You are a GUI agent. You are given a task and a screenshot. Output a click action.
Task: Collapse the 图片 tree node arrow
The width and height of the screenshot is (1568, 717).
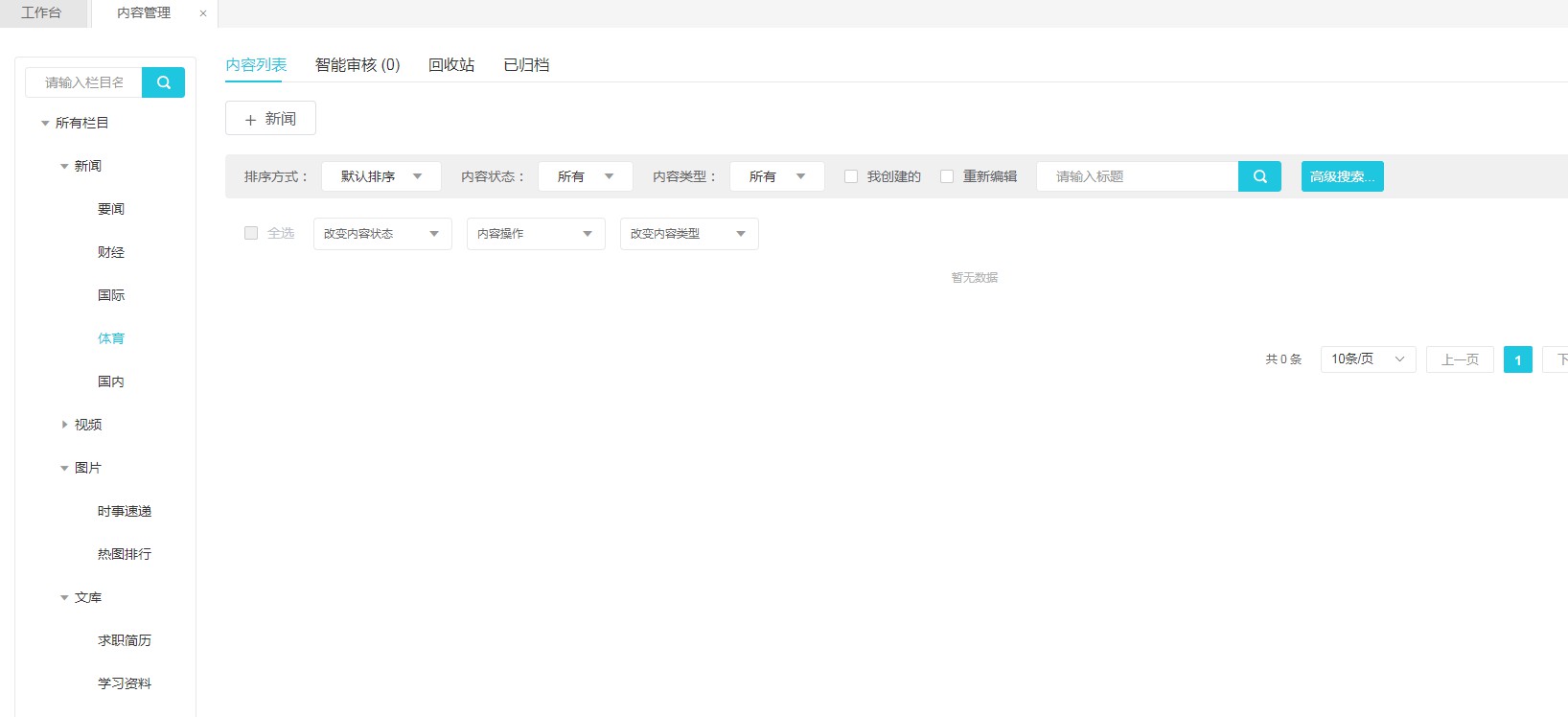(x=64, y=469)
